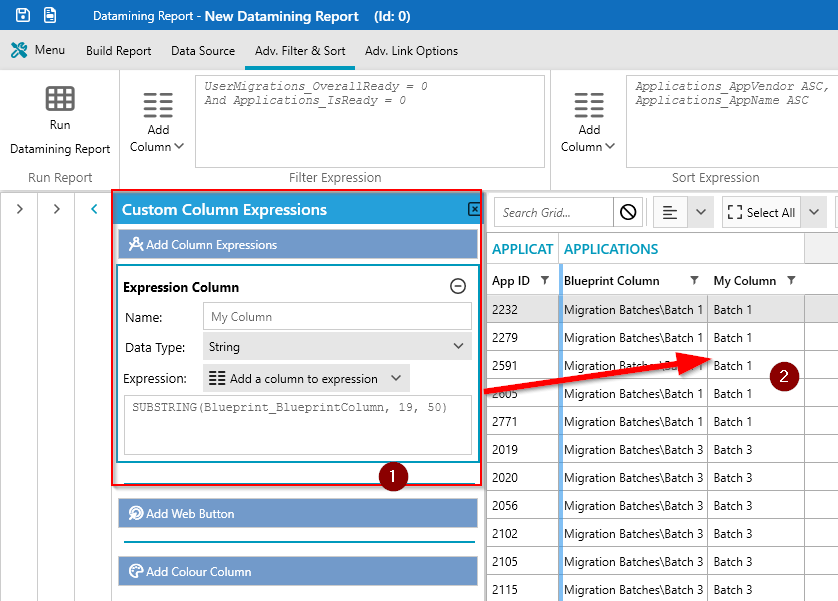
Task: Click the My Column header
Action: [744, 280]
